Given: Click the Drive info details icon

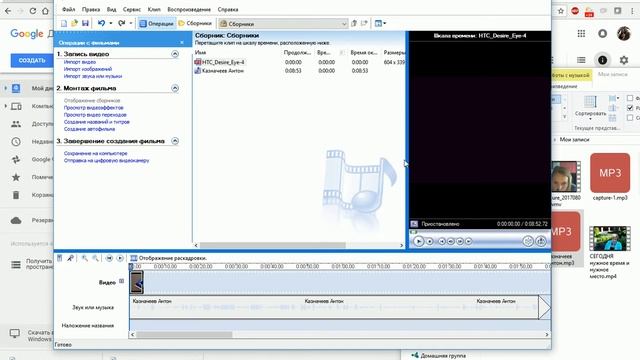Looking at the screenshot, I should pyautogui.click(x=602, y=60).
